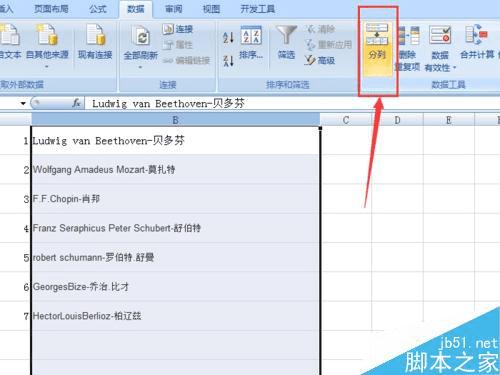This screenshot has height=375, width=500.
Task: Click the 编辑链接 button
Action: pyautogui.click(x=187, y=60)
